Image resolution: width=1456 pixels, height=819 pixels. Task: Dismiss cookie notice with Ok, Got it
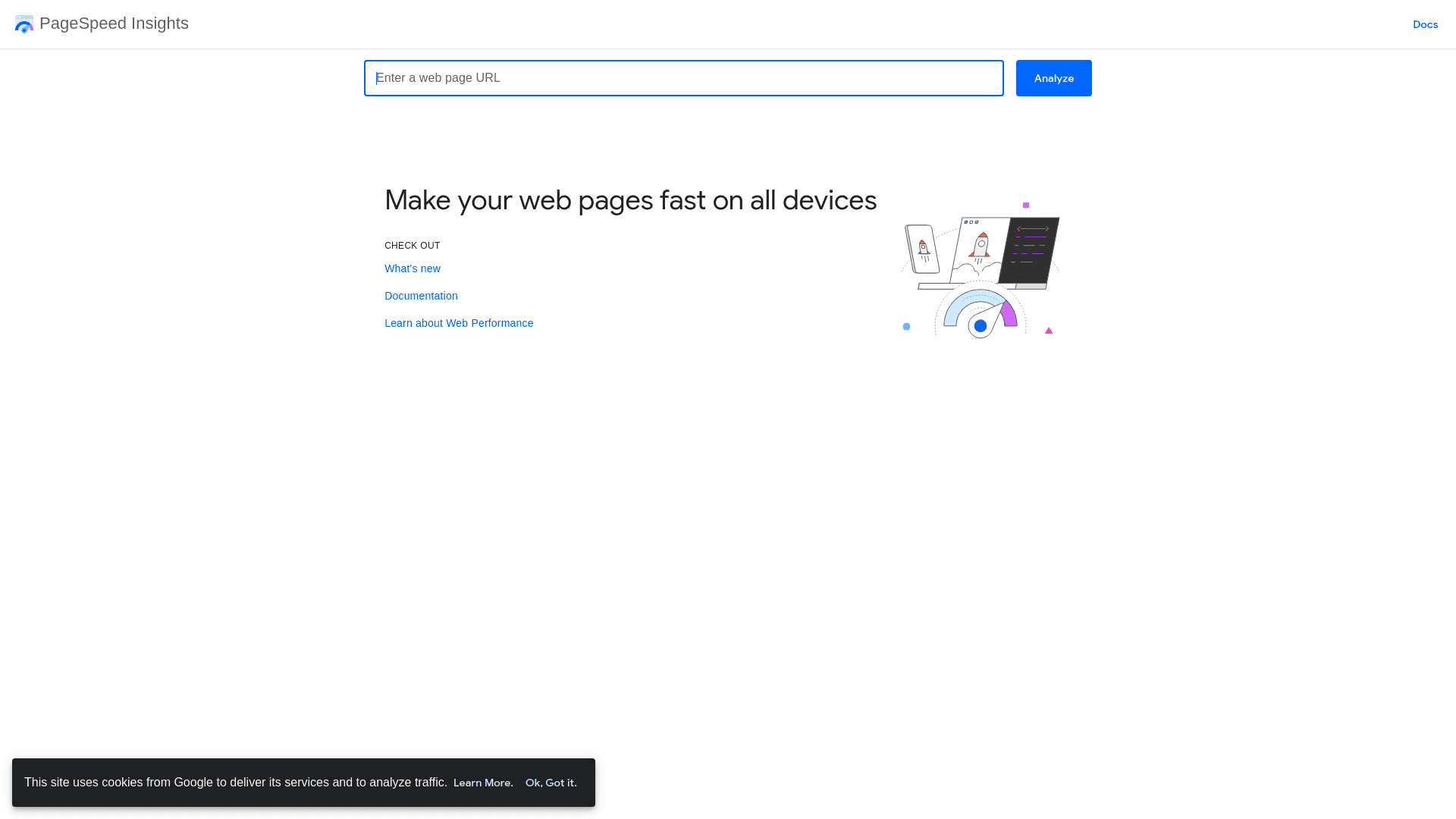point(551,783)
